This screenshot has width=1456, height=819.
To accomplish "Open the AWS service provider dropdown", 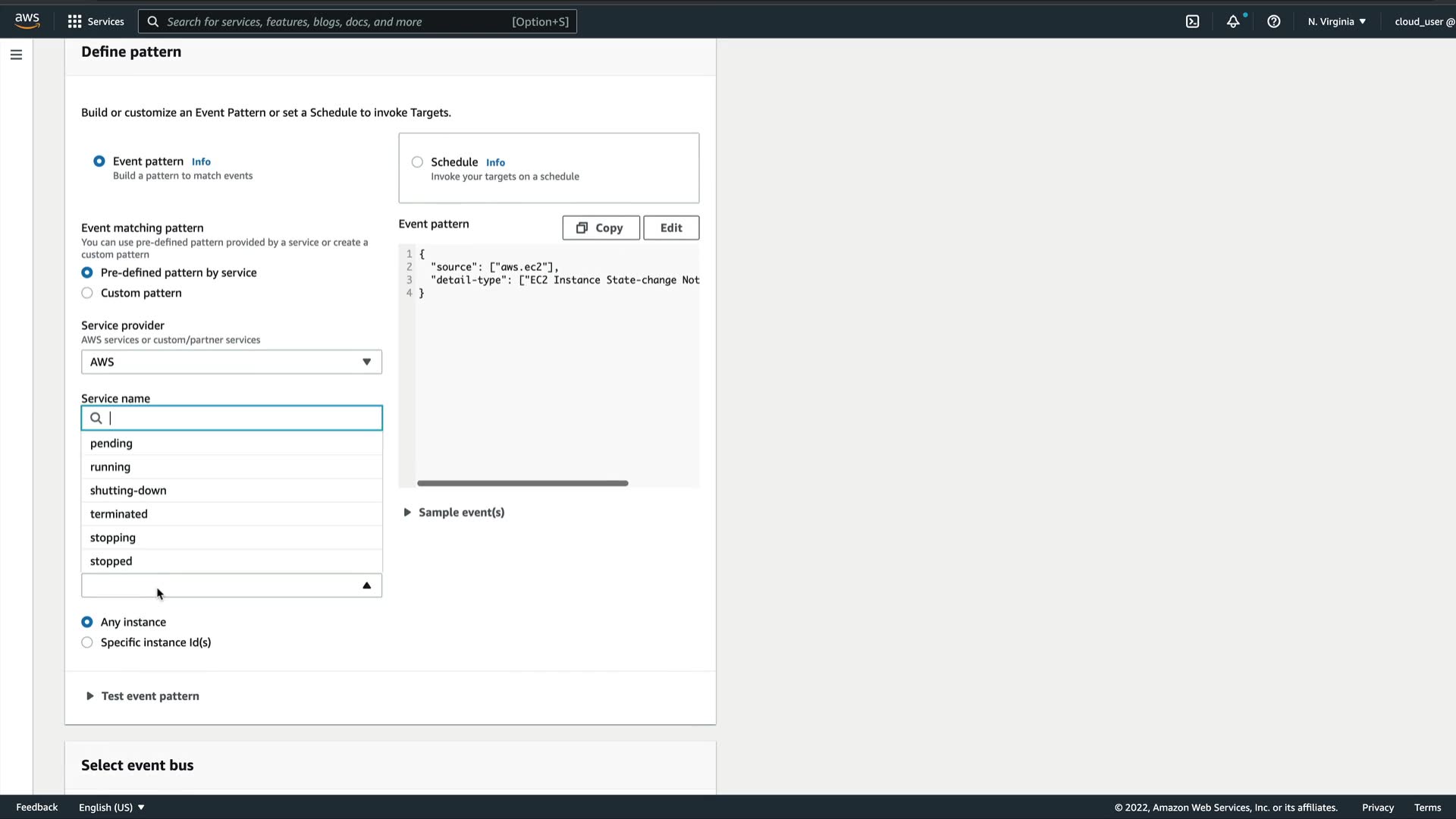I will pyautogui.click(x=231, y=362).
